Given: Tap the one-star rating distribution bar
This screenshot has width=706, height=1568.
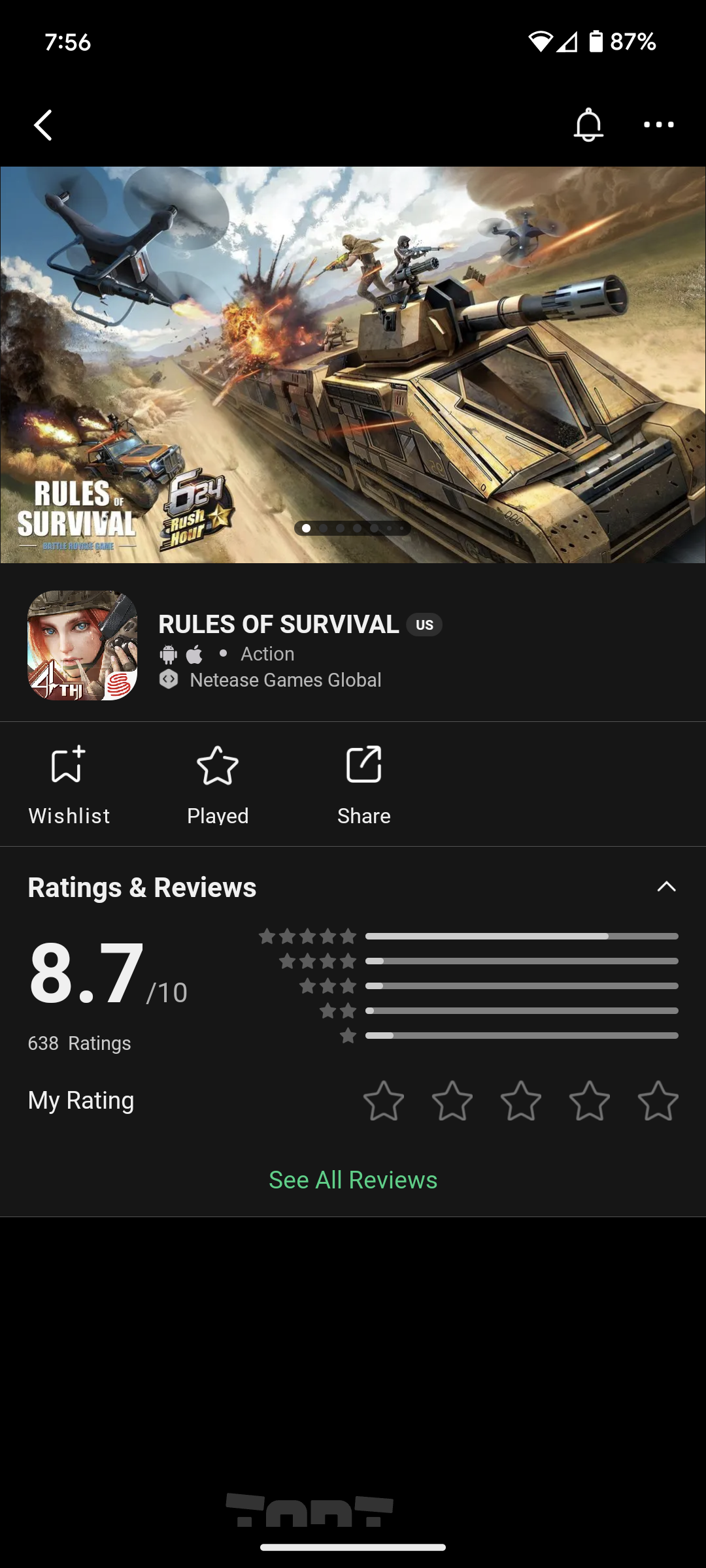Looking at the screenshot, I should point(522,1036).
